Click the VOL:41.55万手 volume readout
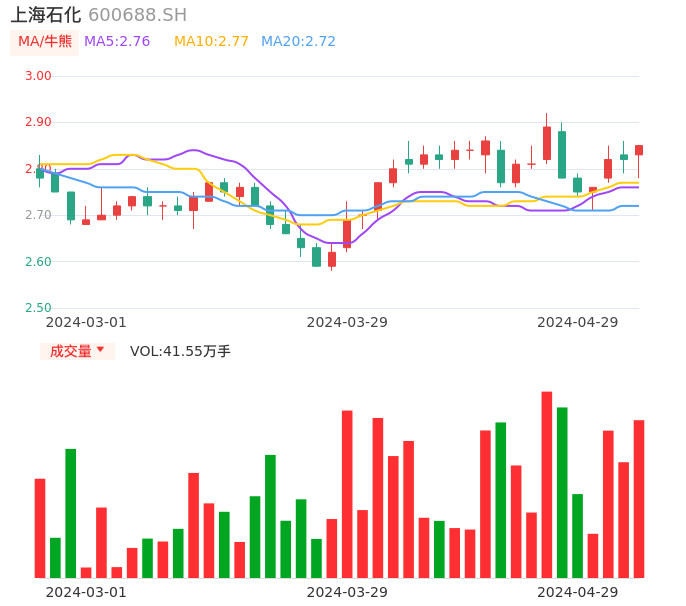The width and height of the screenshot is (686, 606). coord(180,351)
